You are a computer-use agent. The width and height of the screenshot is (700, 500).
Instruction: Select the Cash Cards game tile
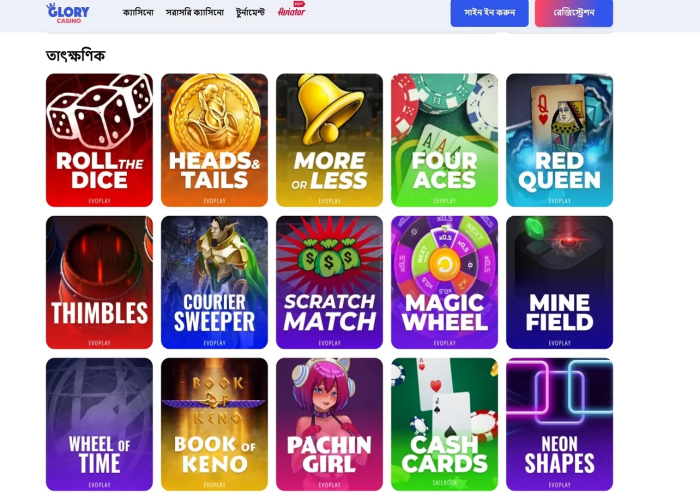[x=445, y=424]
